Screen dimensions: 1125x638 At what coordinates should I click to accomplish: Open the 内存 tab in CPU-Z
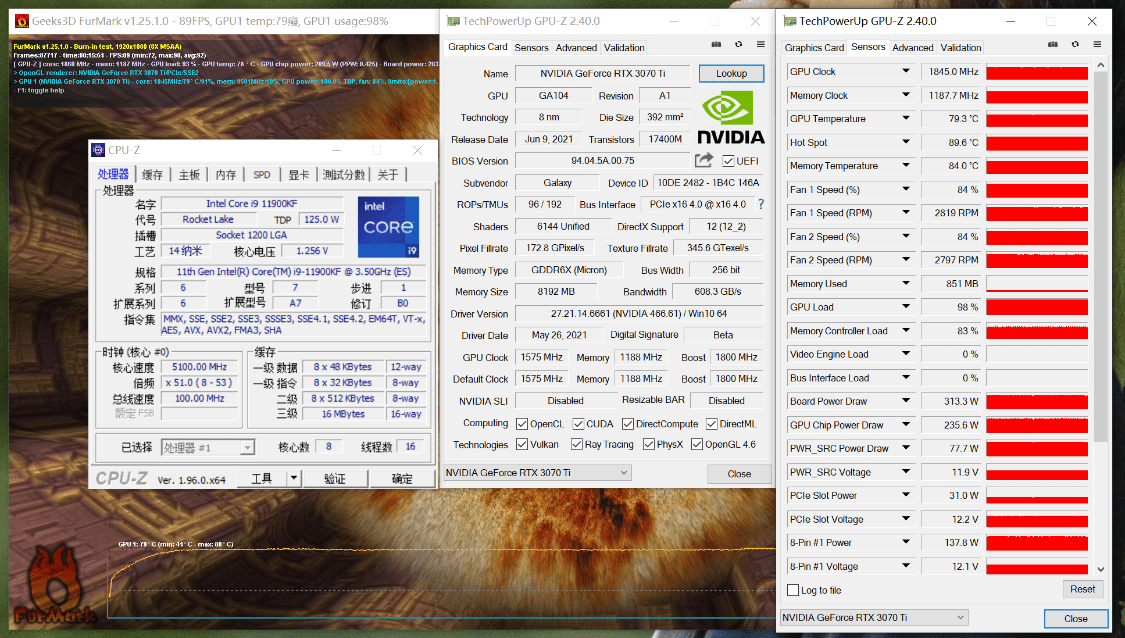tap(225, 174)
